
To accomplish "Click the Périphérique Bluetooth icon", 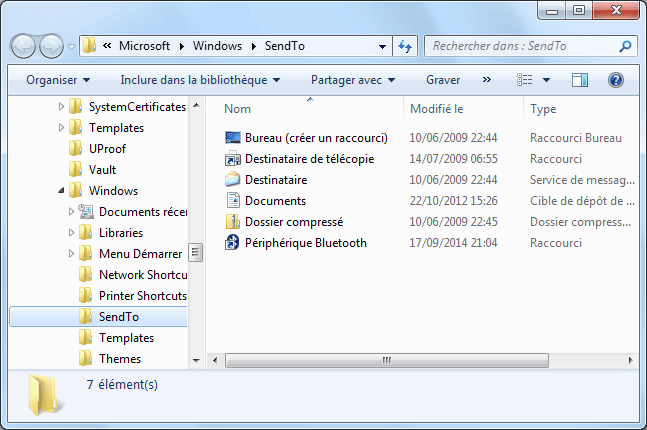I will [232, 243].
